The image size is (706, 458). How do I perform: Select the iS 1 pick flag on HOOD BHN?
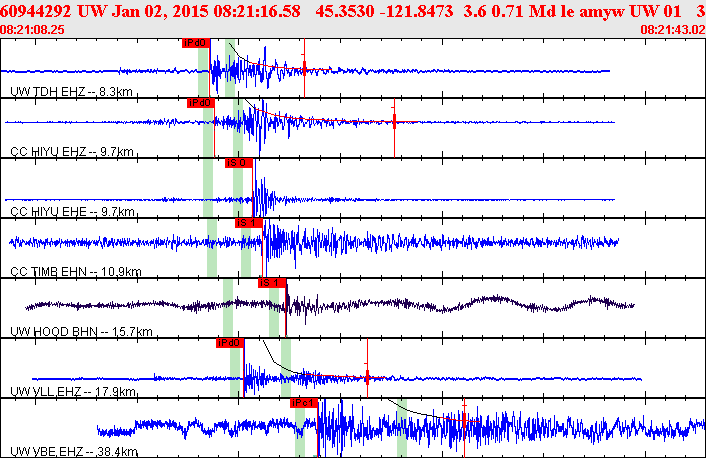pos(272,283)
